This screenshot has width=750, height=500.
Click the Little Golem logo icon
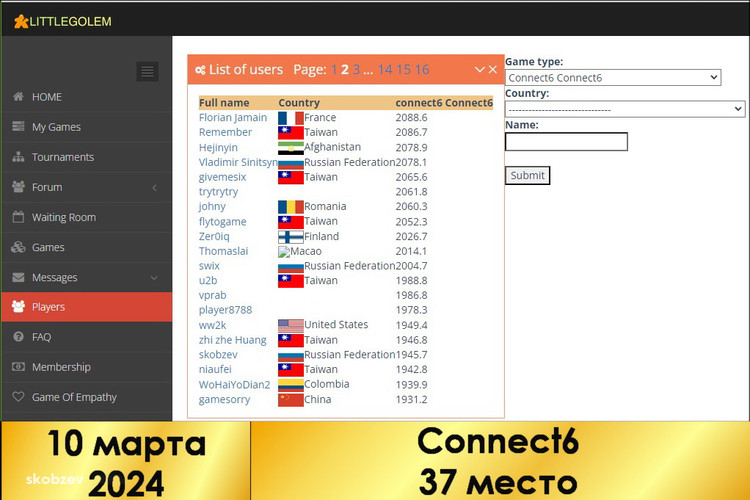[20, 21]
